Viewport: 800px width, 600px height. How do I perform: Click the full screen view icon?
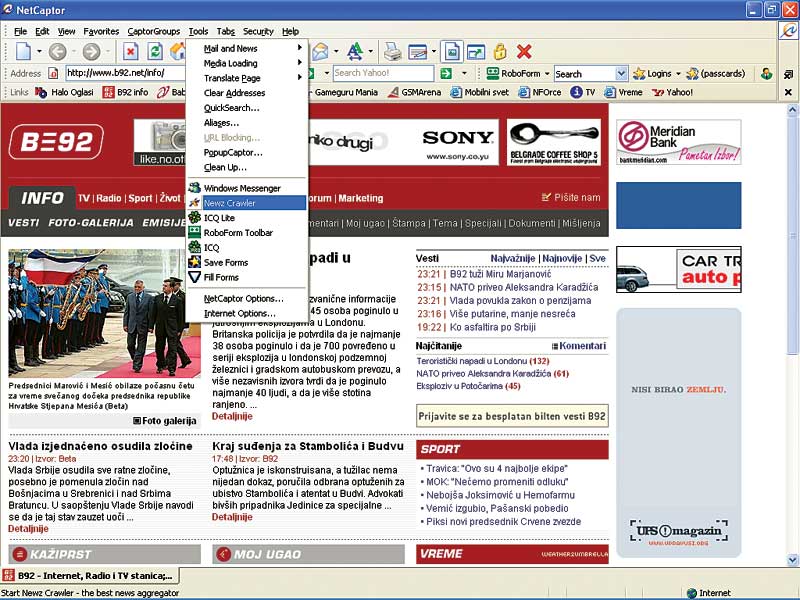coord(476,52)
